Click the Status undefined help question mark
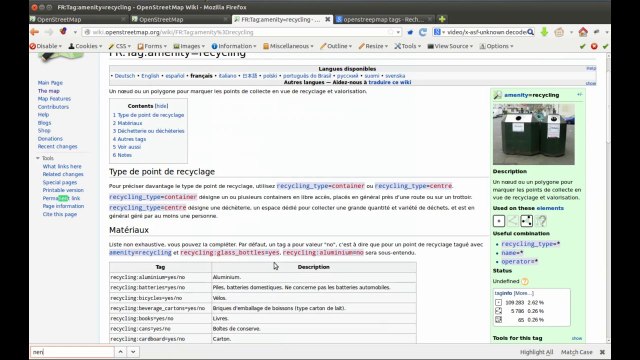 [525, 281]
